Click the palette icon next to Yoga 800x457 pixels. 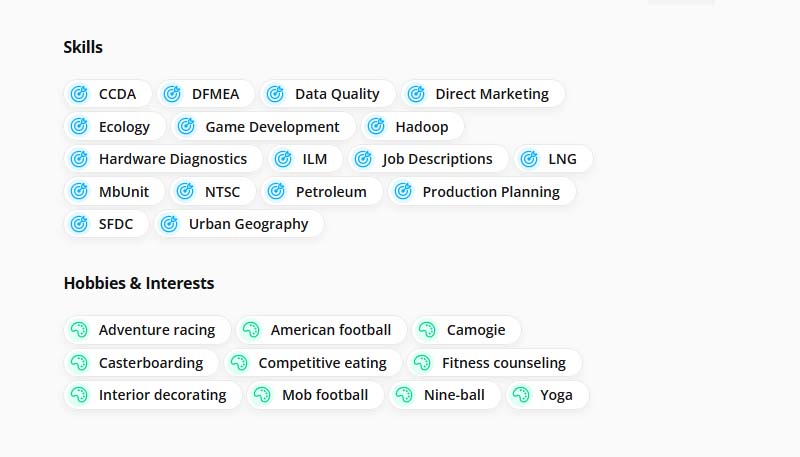point(521,395)
